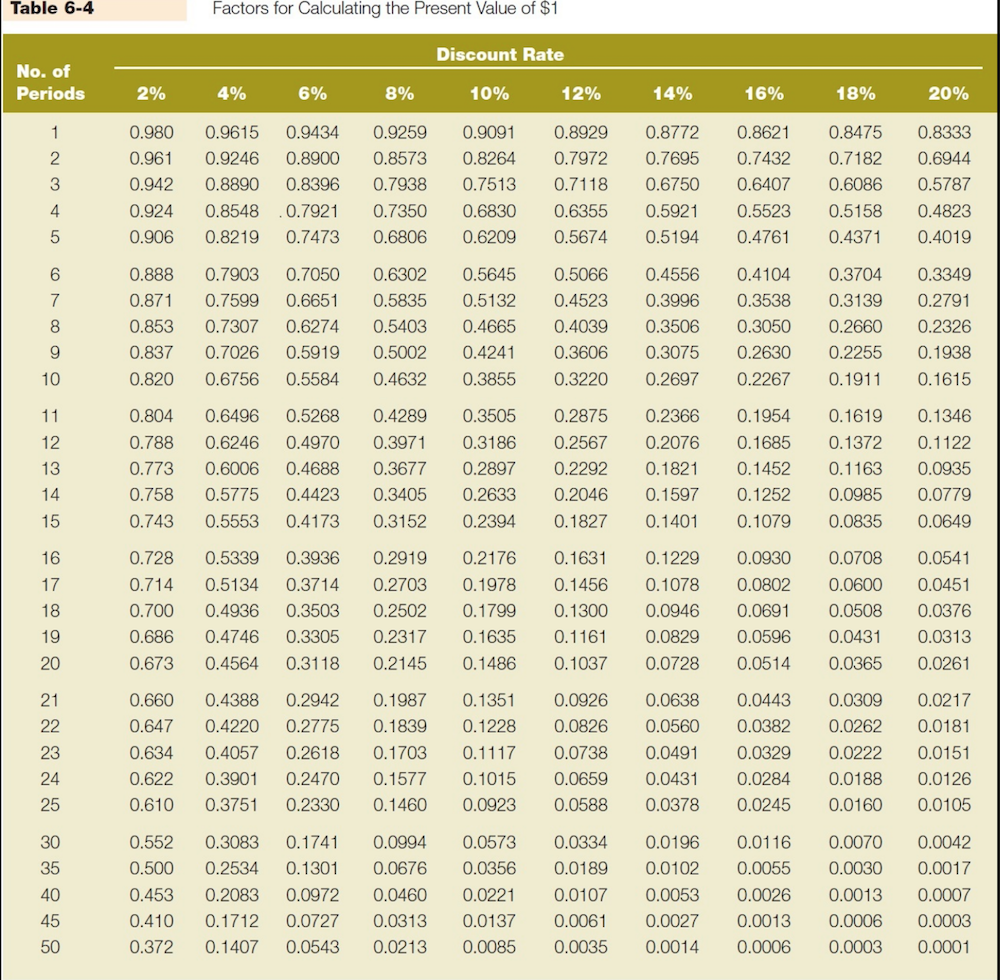This screenshot has height=980, width=1000.
Task: Select 0.700 in period 18 row
Action: tap(151, 611)
